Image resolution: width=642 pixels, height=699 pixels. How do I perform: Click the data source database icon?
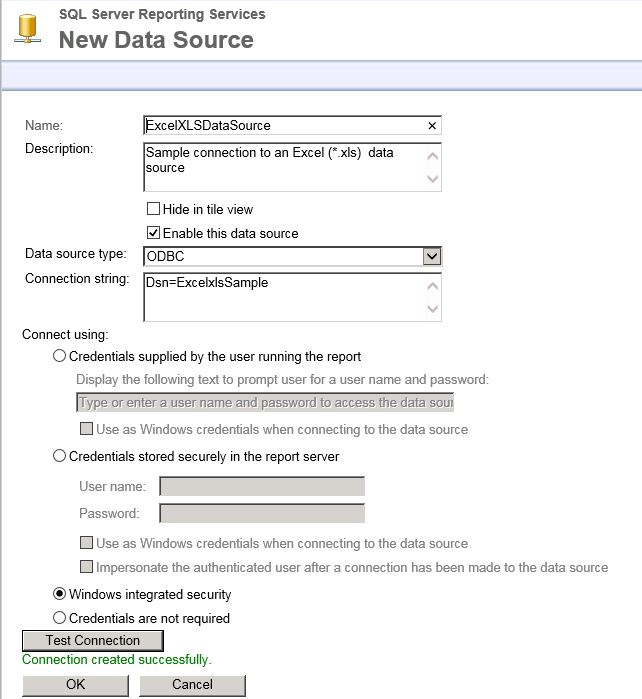[25, 30]
